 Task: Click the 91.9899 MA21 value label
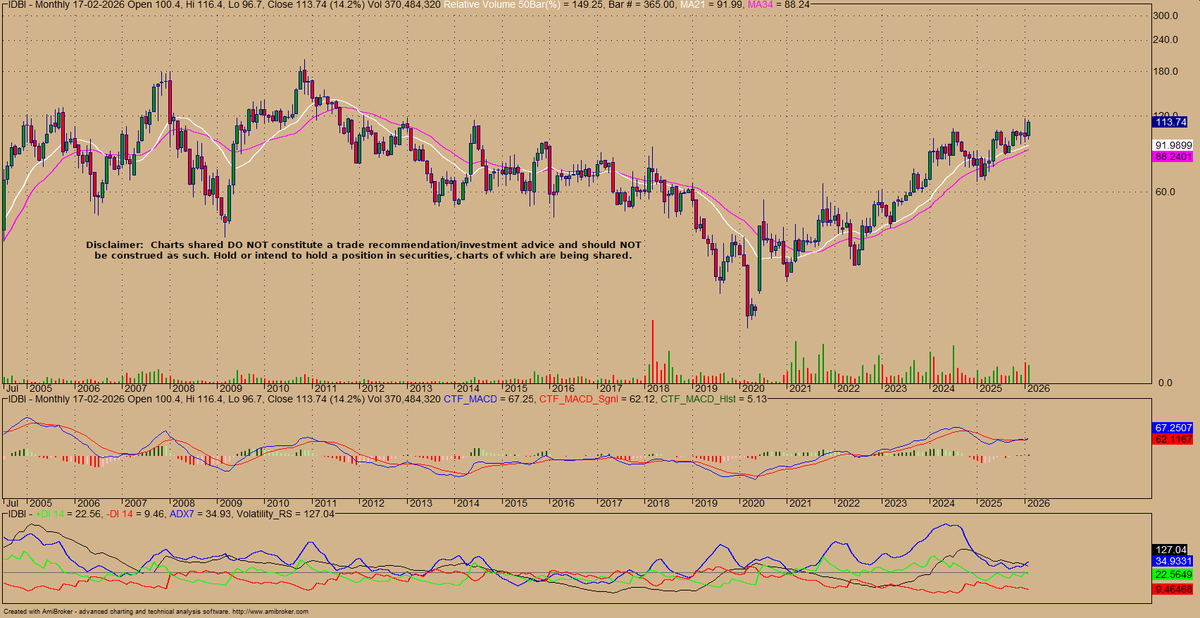tap(1172, 145)
